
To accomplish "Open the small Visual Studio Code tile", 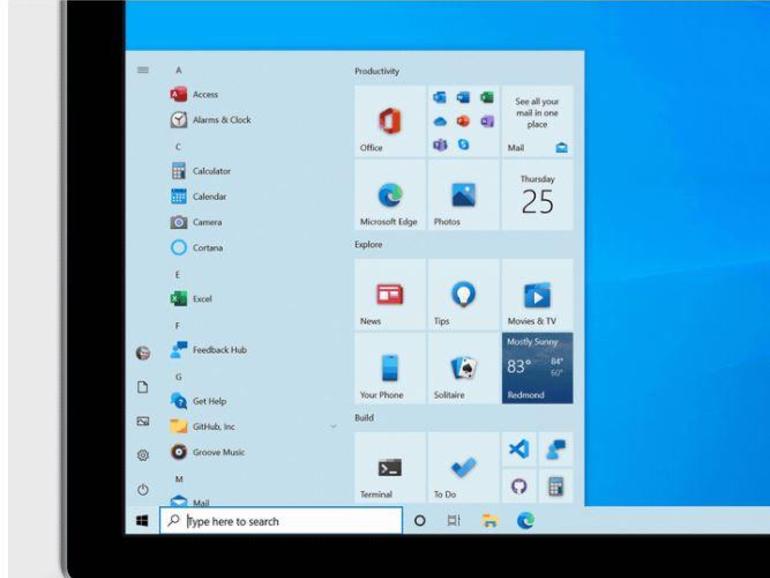I will coord(519,449).
